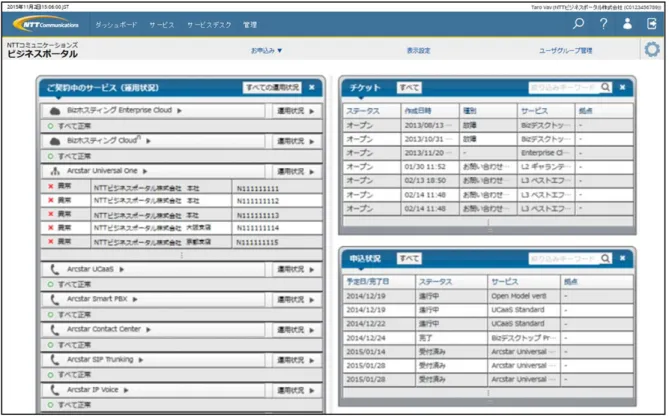
Task: Select ticket row dated 02/13 18:50
Action: click(488, 181)
